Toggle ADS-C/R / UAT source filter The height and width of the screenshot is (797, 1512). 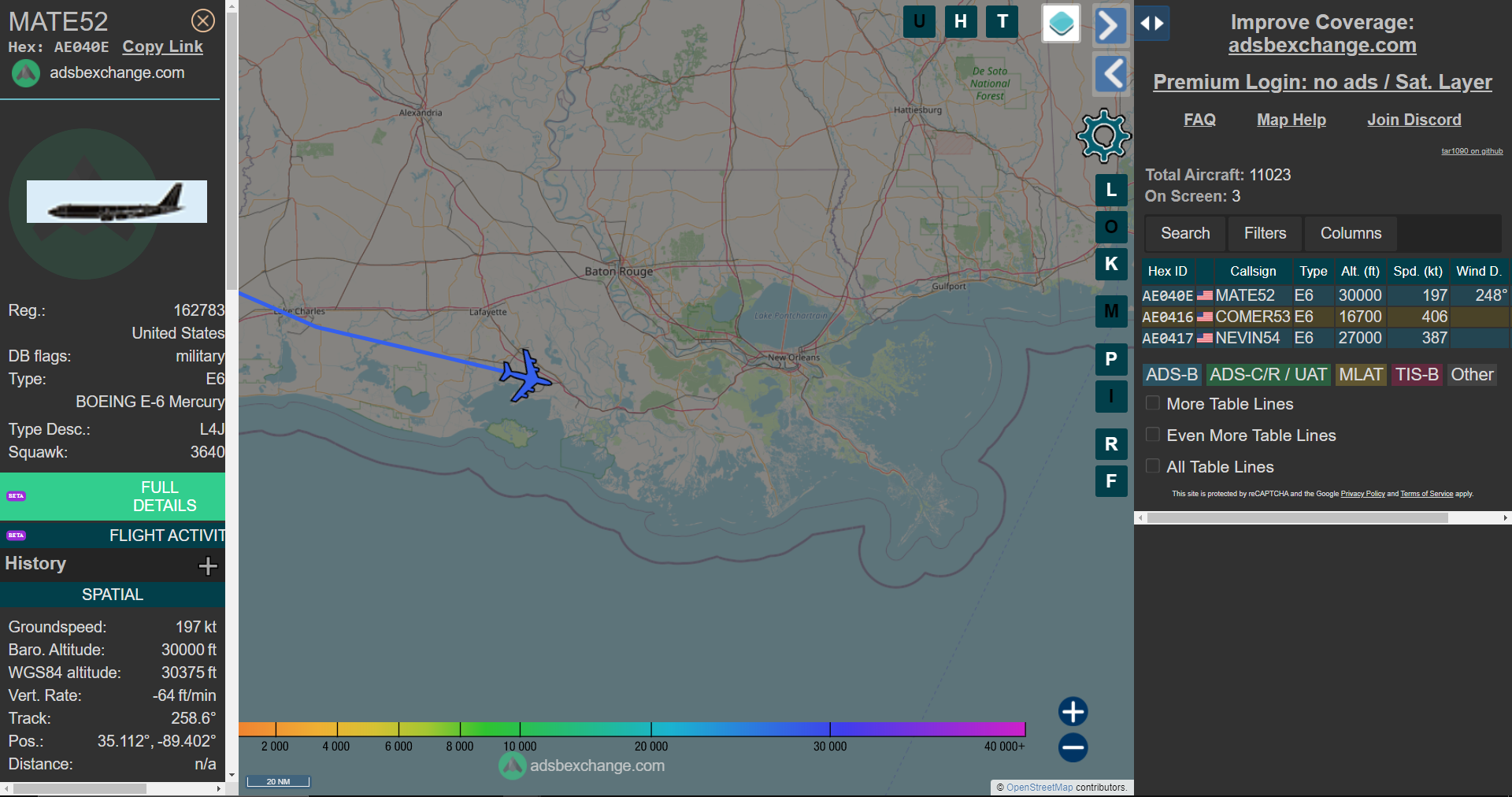[x=1268, y=375]
